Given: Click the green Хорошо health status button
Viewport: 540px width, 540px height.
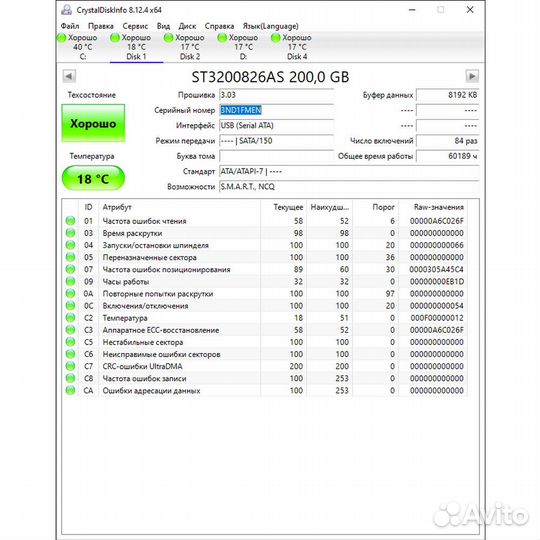Looking at the screenshot, I should click(93, 123).
